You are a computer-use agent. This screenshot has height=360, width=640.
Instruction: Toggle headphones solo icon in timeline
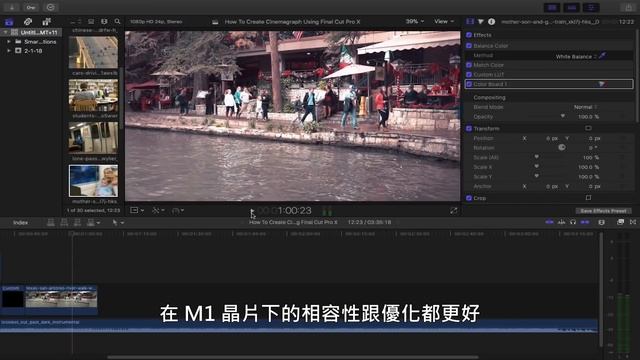573,222
